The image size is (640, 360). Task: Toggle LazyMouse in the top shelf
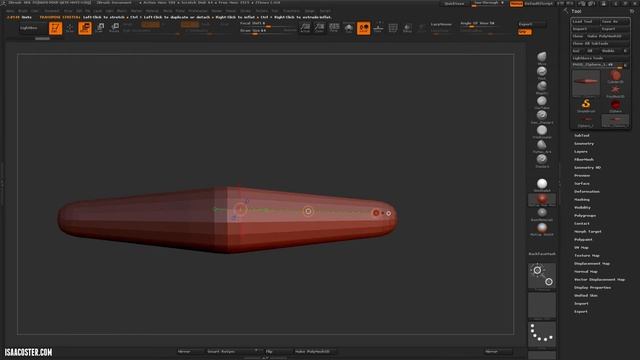tap(441, 24)
